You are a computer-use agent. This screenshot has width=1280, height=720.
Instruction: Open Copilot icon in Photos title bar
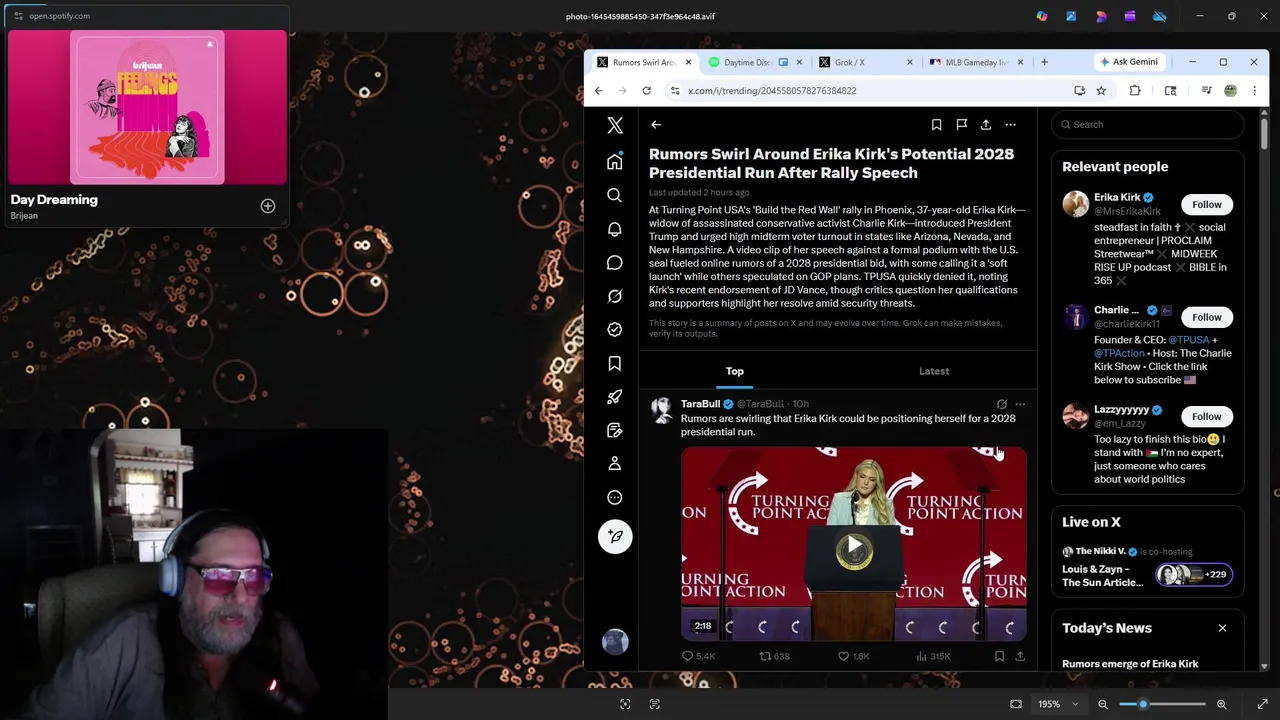point(1042,16)
